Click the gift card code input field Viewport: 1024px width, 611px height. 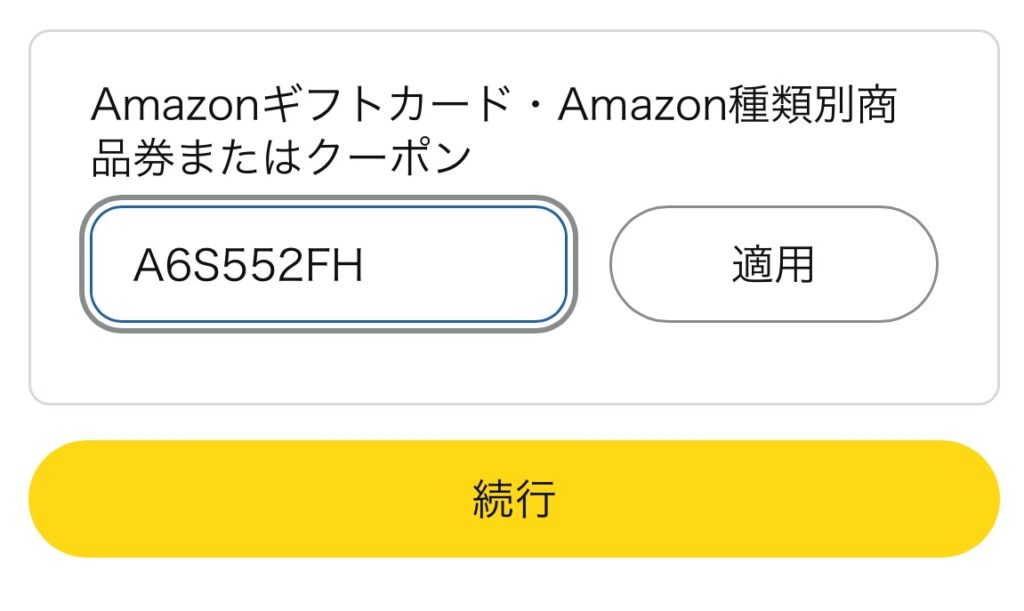328,264
